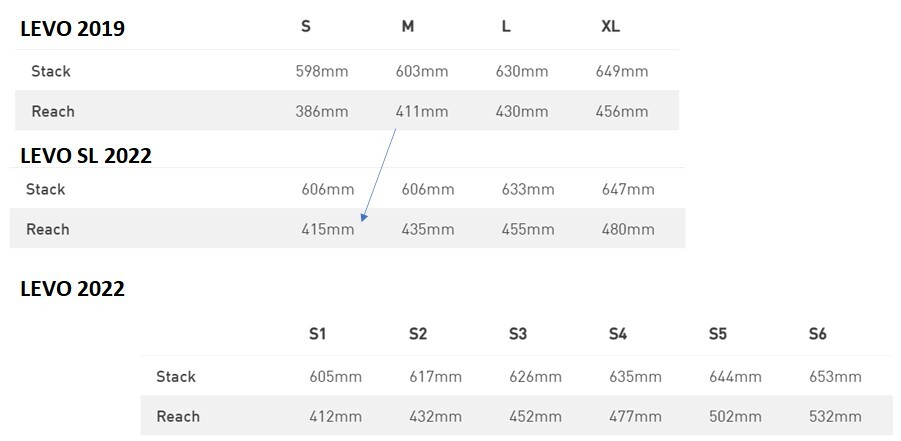Image resolution: width=901 pixels, height=441 pixels.
Task: Click the Reach label in LEVO 2022 table
Action: pos(178,416)
